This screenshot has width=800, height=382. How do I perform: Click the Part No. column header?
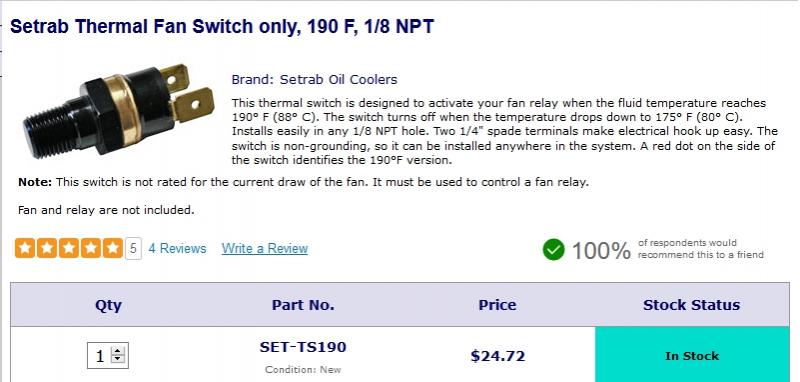pos(303,305)
